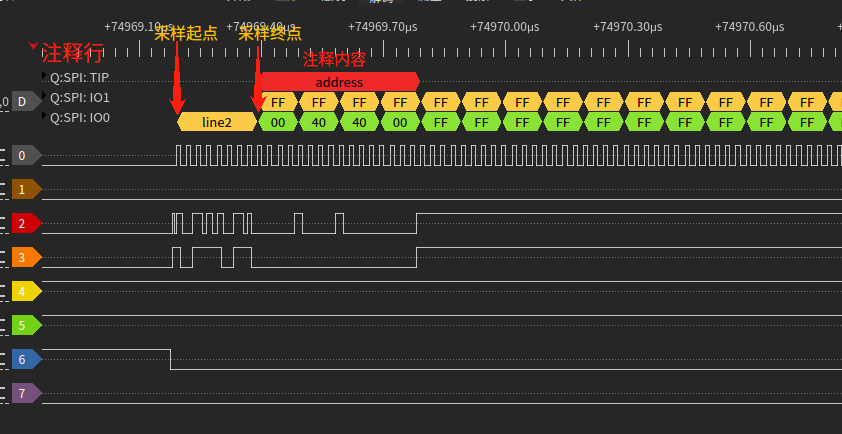Select the red channel 2 label tag
This screenshot has height=434, width=842.
pyautogui.click(x=26, y=223)
